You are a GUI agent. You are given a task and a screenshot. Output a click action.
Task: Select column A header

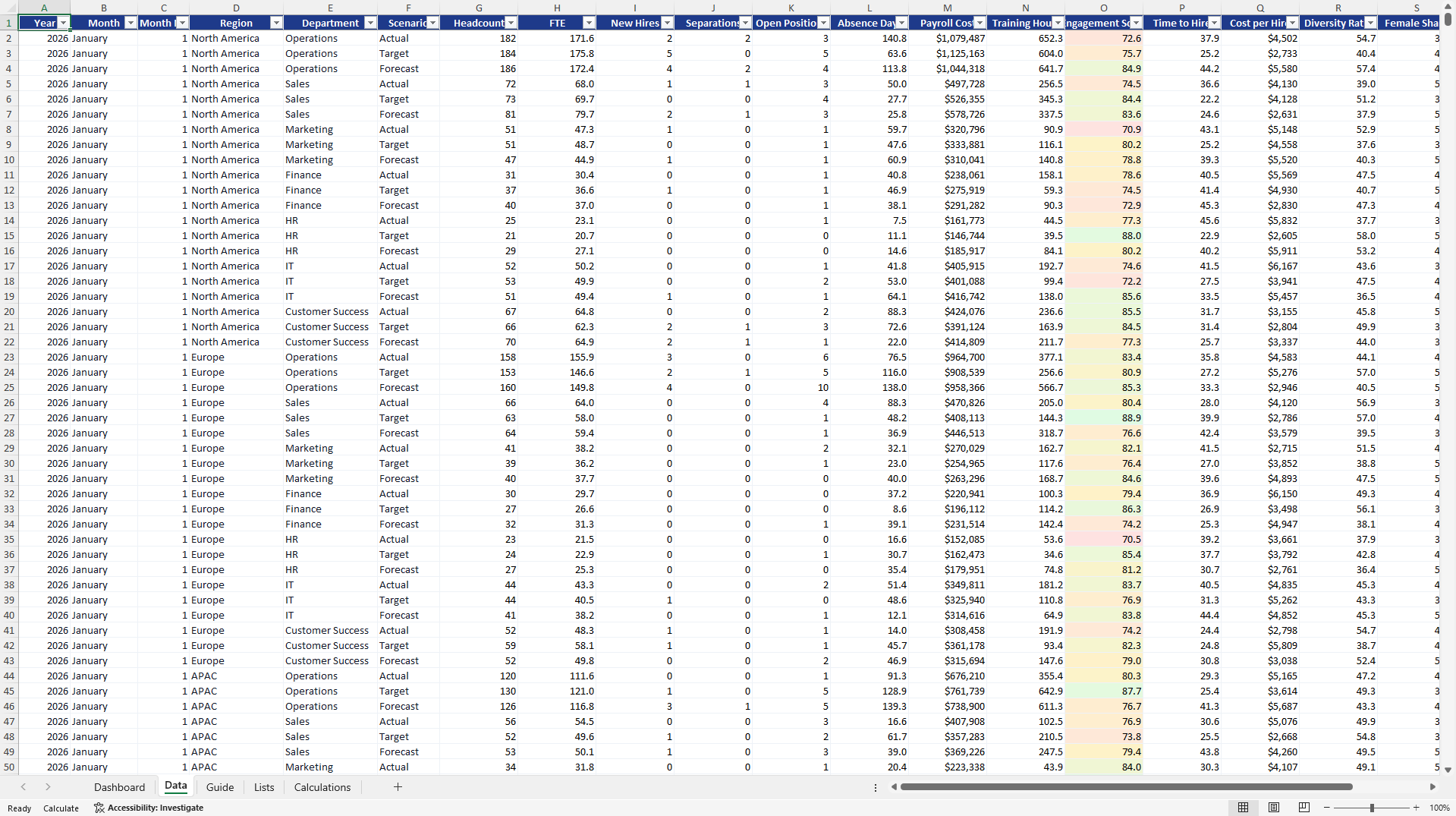click(44, 8)
